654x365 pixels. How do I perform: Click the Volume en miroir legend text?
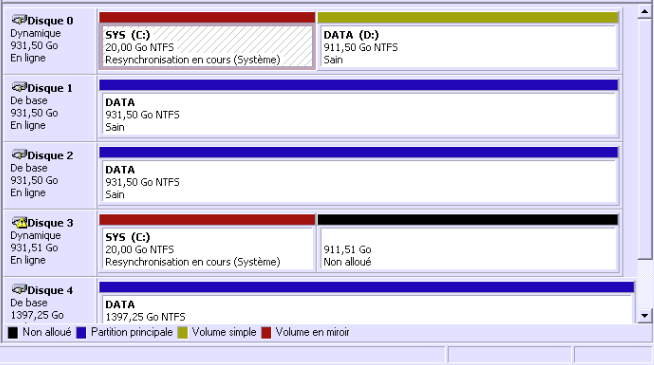point(312,332)
